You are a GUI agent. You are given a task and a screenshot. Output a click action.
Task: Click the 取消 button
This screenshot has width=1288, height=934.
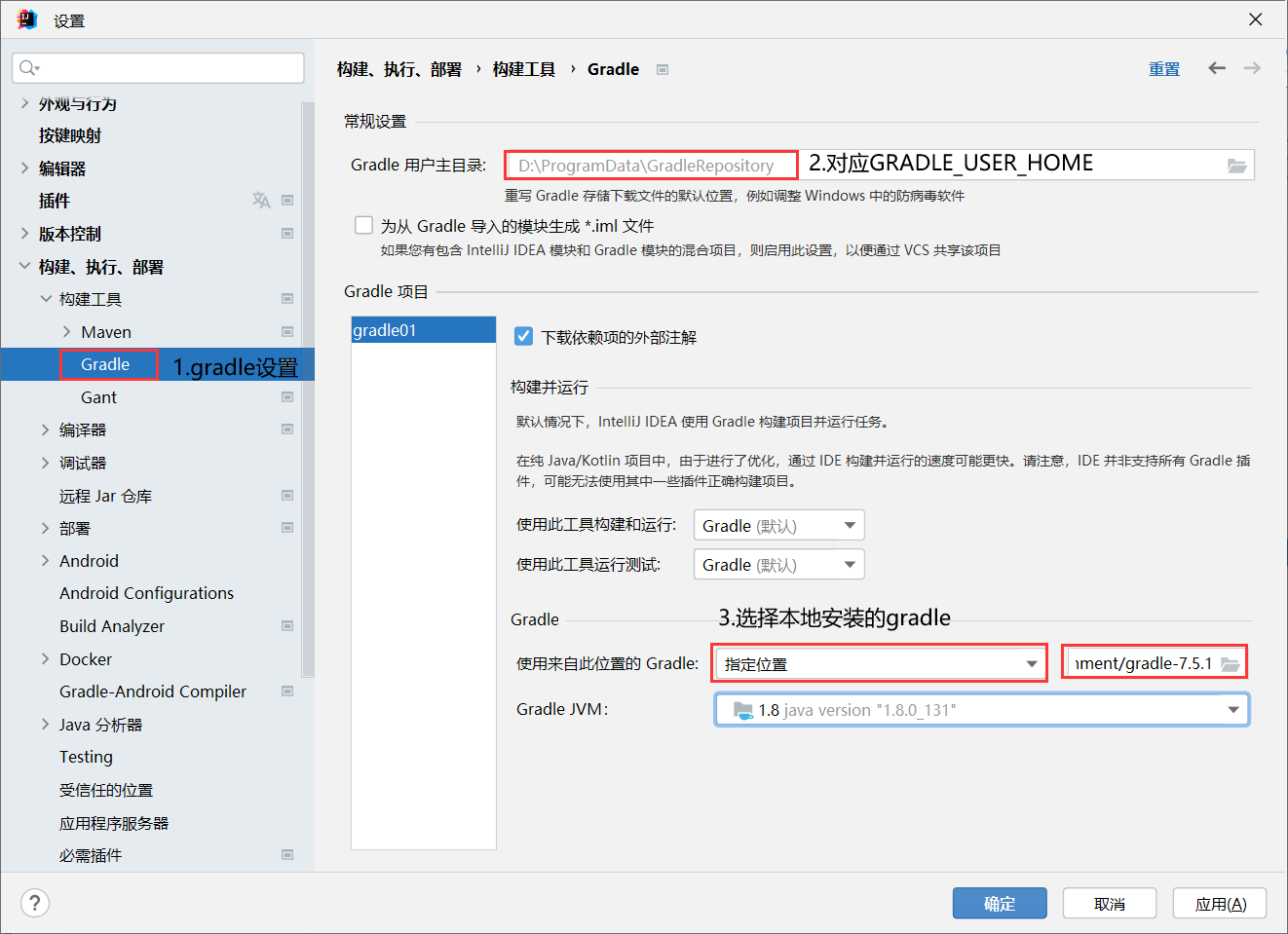[x=1110, y=903]
